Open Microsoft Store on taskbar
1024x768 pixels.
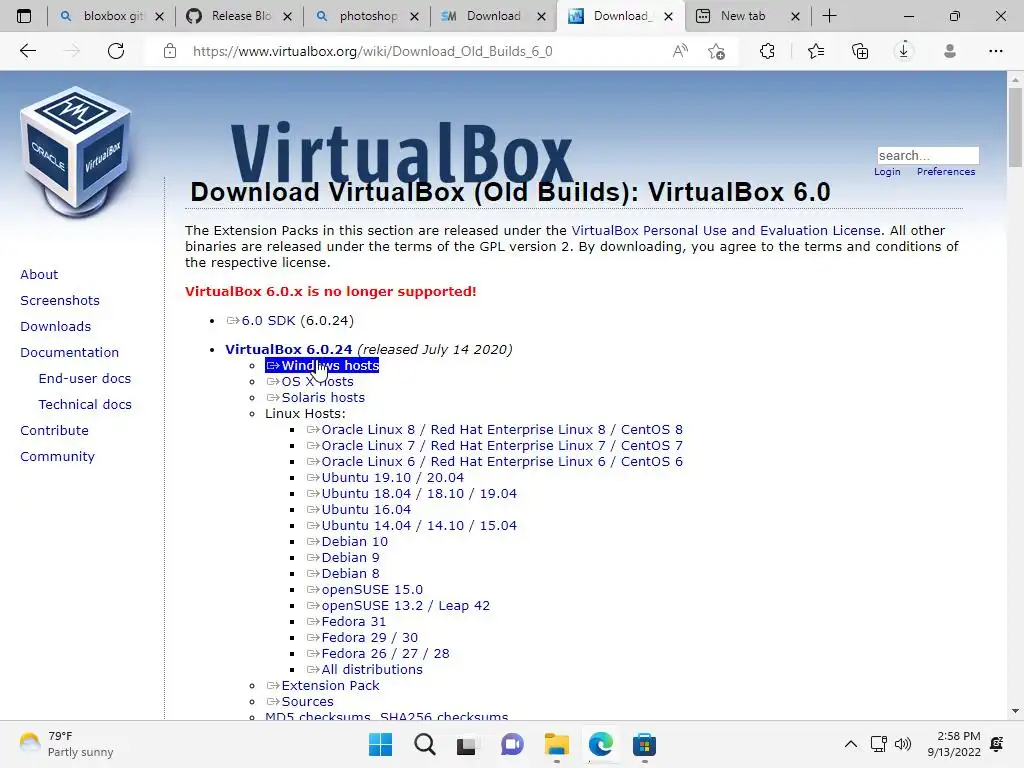point(644,744)
